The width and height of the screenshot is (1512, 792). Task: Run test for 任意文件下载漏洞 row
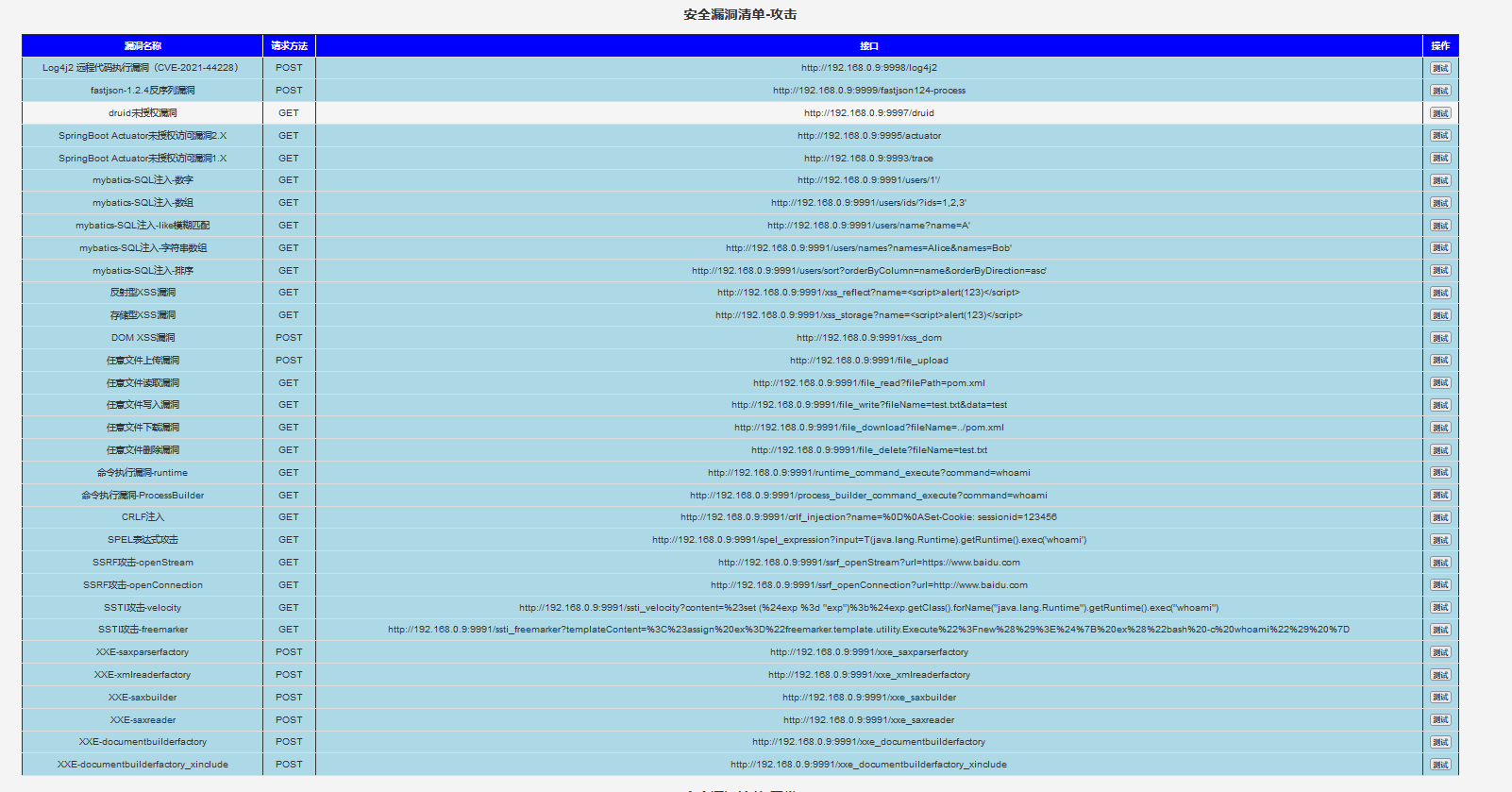click(x=1440, y=428)
